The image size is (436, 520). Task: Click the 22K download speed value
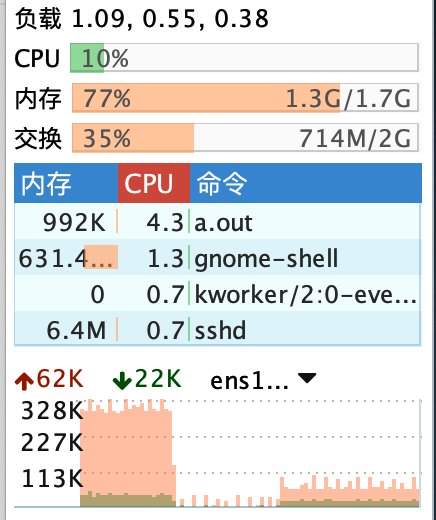[x=158, y=379]
